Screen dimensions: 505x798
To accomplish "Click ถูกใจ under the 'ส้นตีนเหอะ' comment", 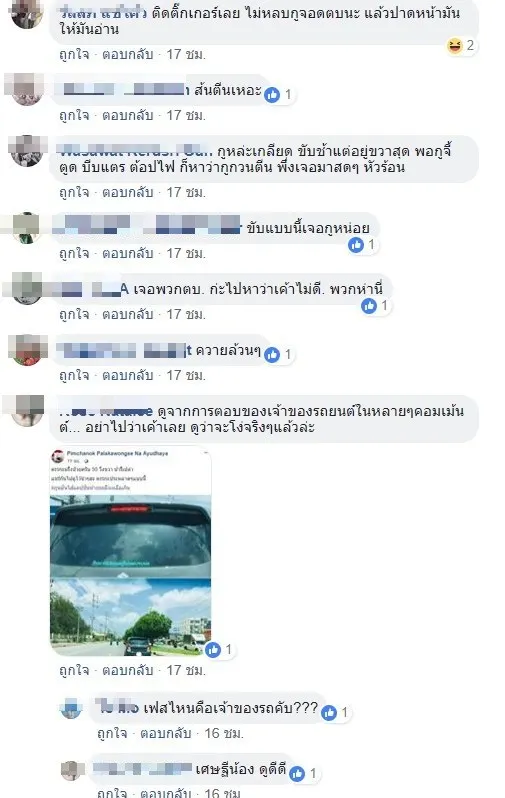I will 74,116.
